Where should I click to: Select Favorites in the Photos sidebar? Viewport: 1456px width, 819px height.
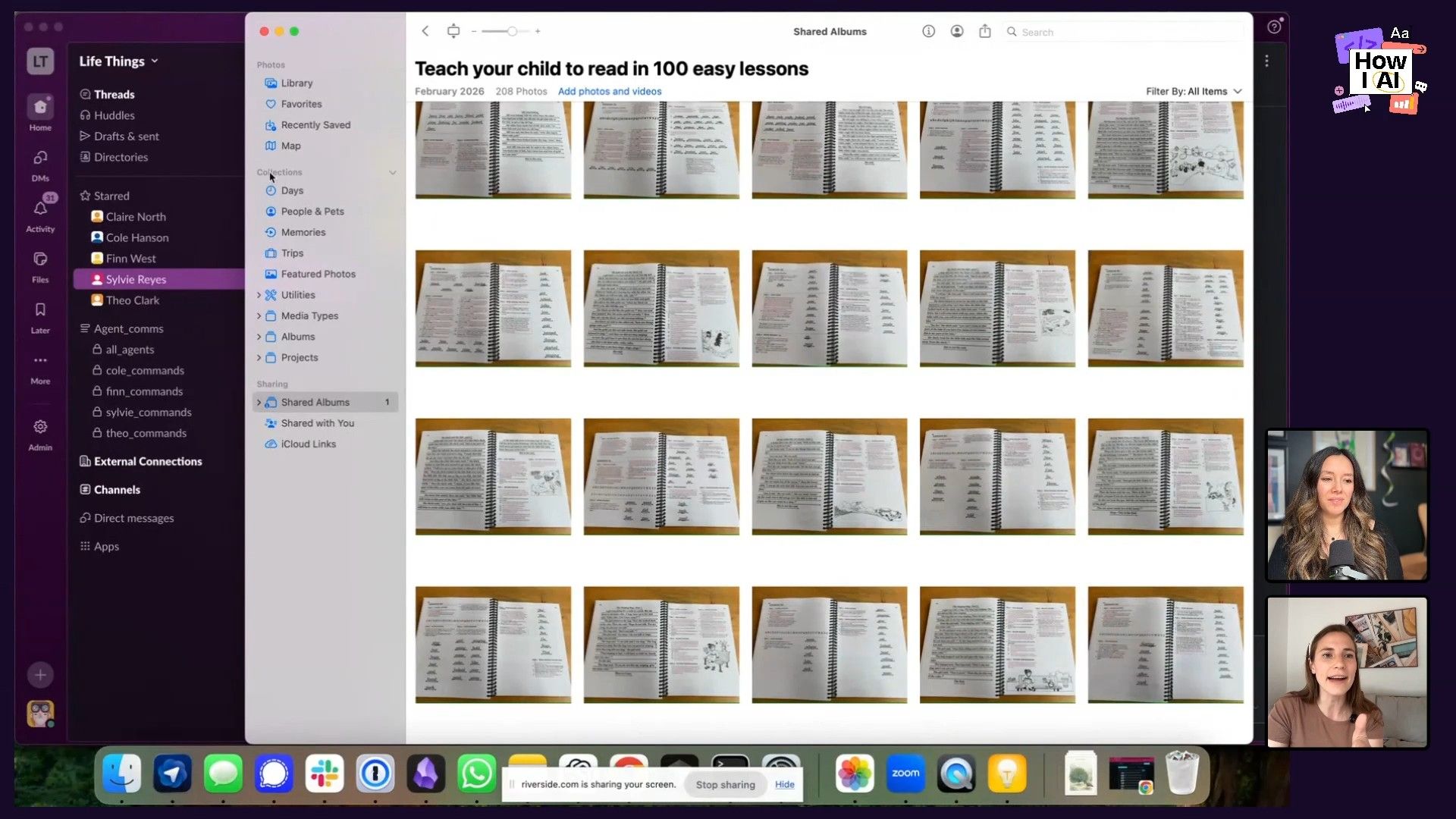(x=300, y=104)
